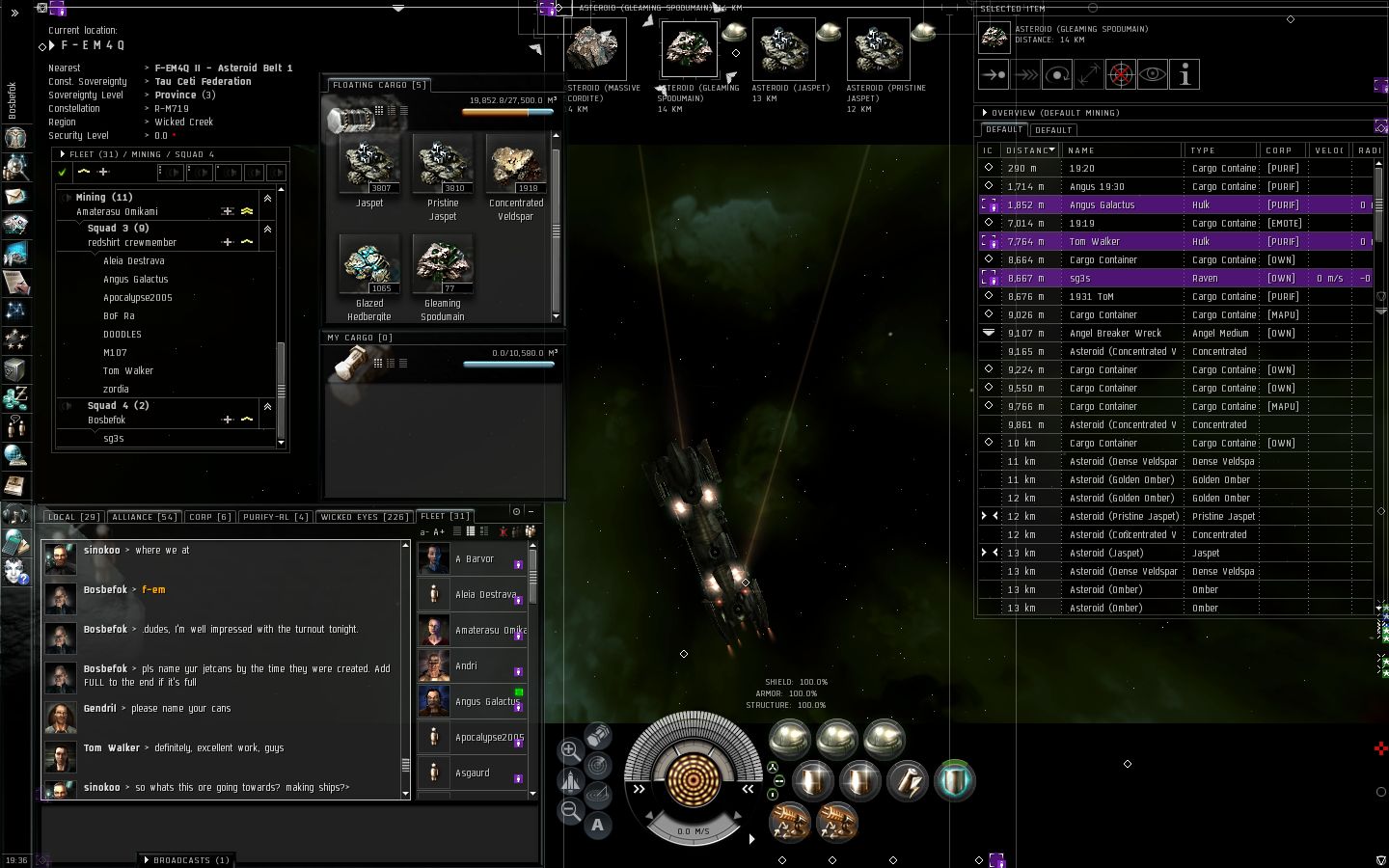1389x868 pixels.
Task: Click the red Unlock Target icon
Action: 1121,74
